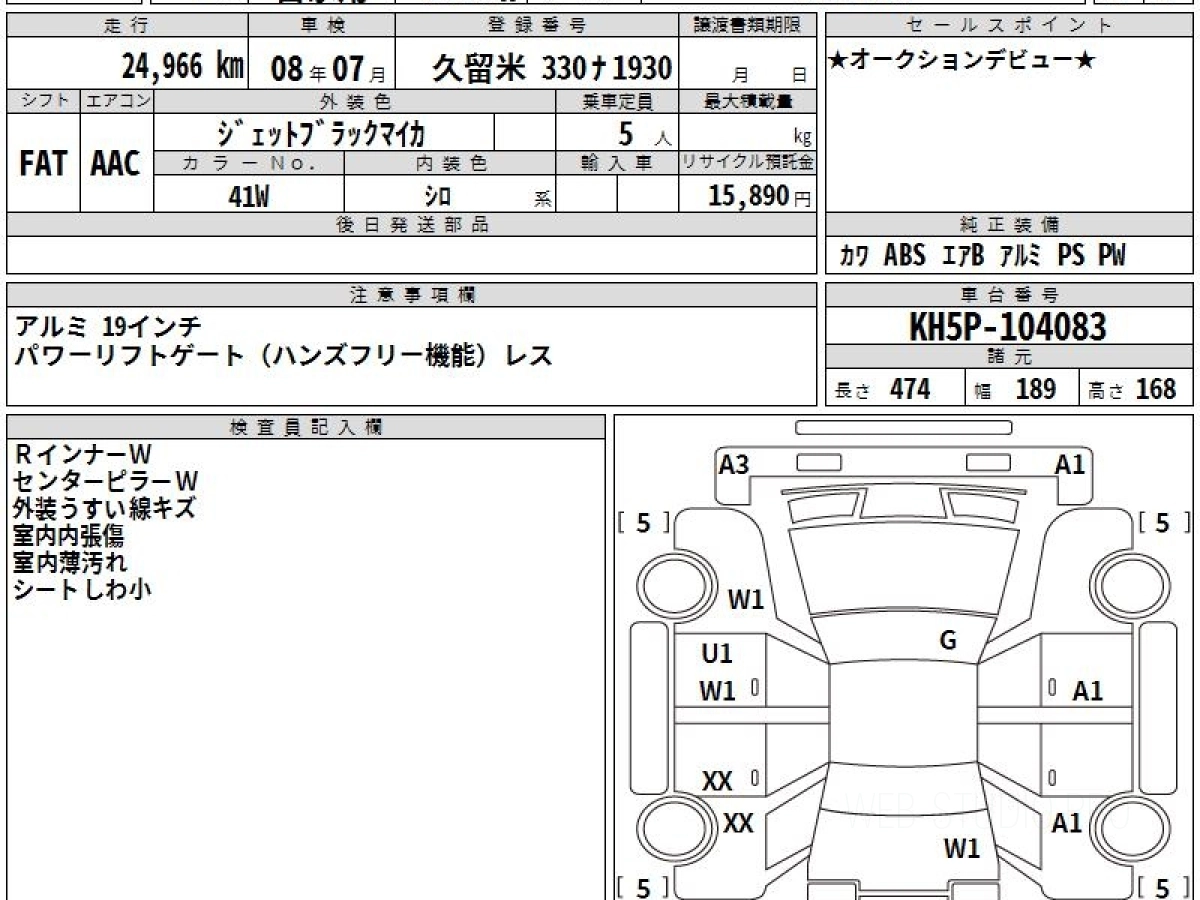Click the 登録番号 header
The image size is (1200, 900).
(x=538, y=25)
